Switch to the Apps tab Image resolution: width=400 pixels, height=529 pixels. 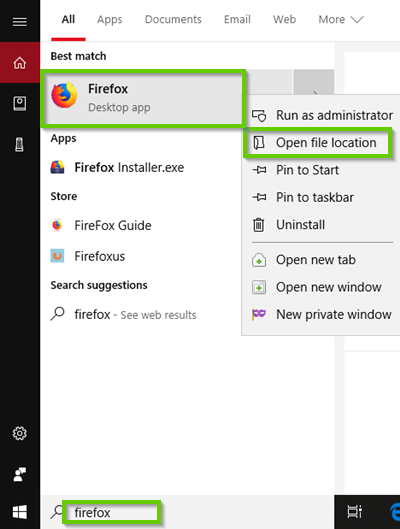(110, 20)
